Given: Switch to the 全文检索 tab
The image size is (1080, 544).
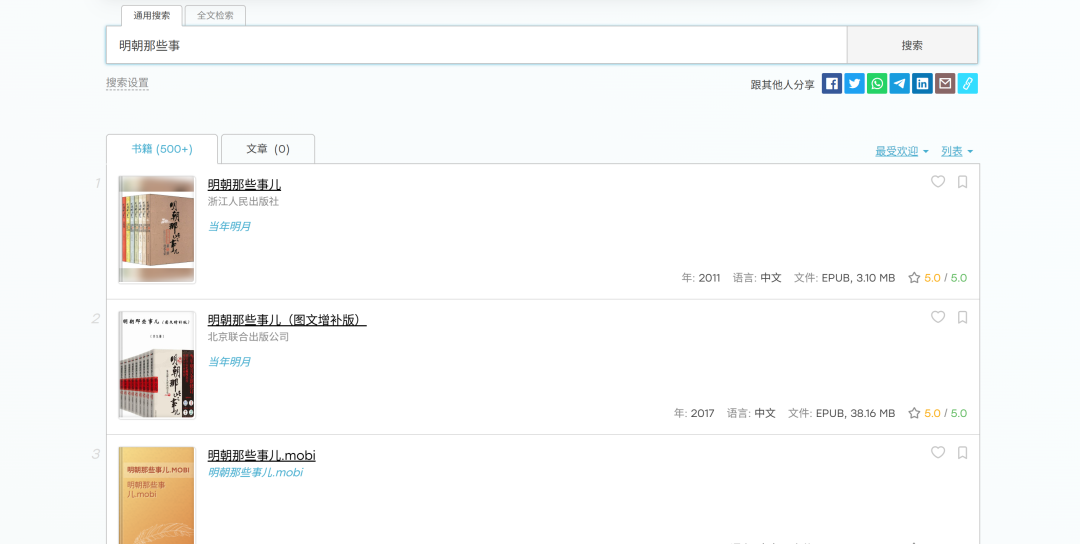Looking at the screenshot, I should 215,15.
